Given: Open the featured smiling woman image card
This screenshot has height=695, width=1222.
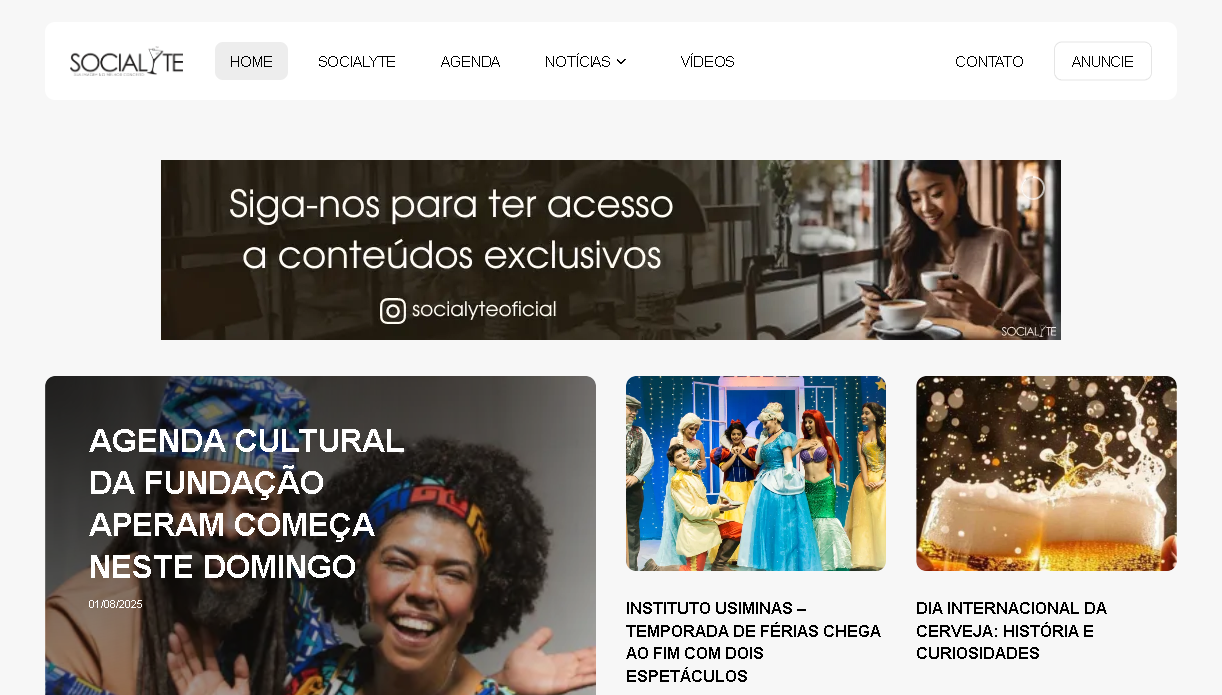Looking at the screenshot, I should click(320, 536).
